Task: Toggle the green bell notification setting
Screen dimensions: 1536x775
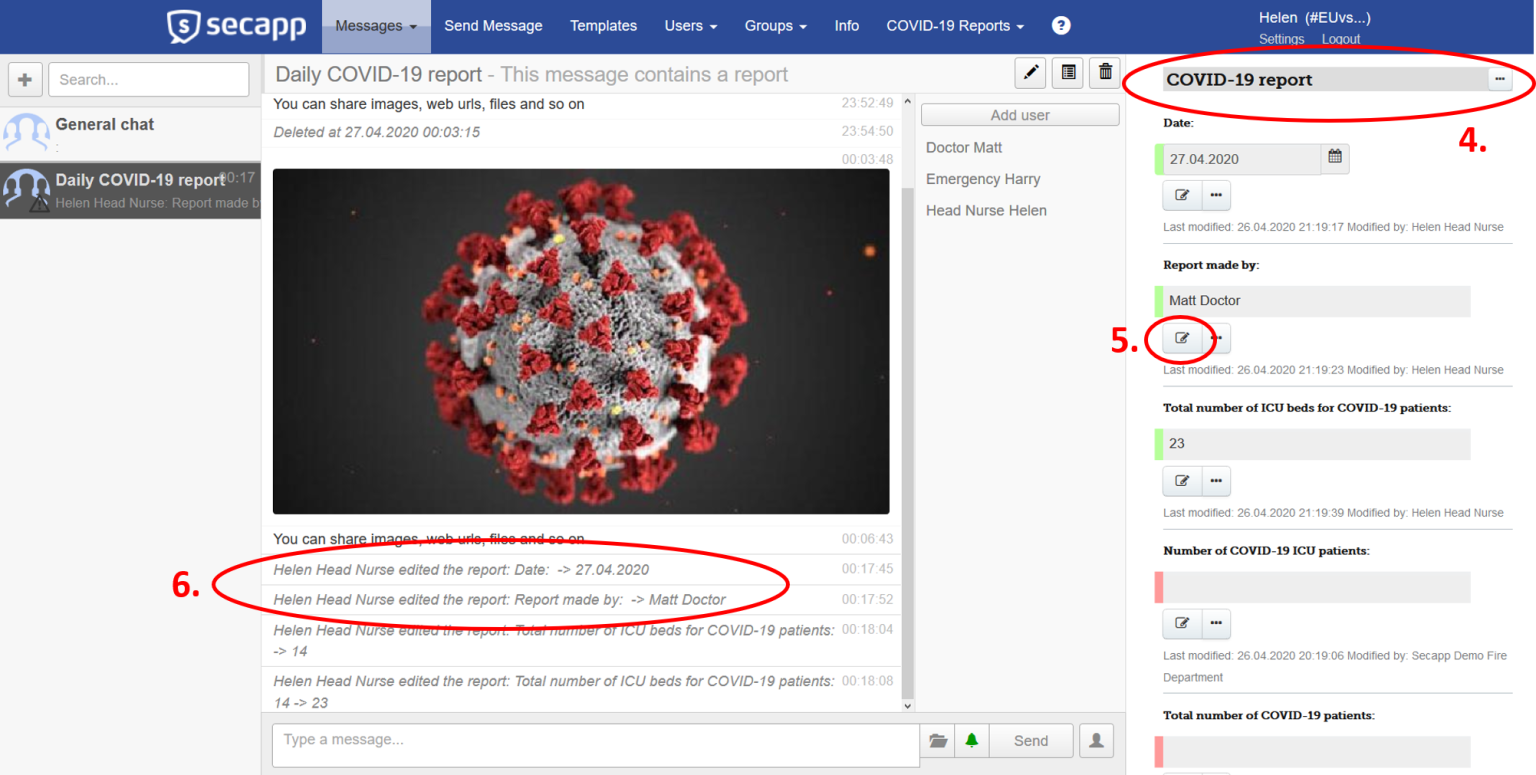Action: [x=971, y=740]
